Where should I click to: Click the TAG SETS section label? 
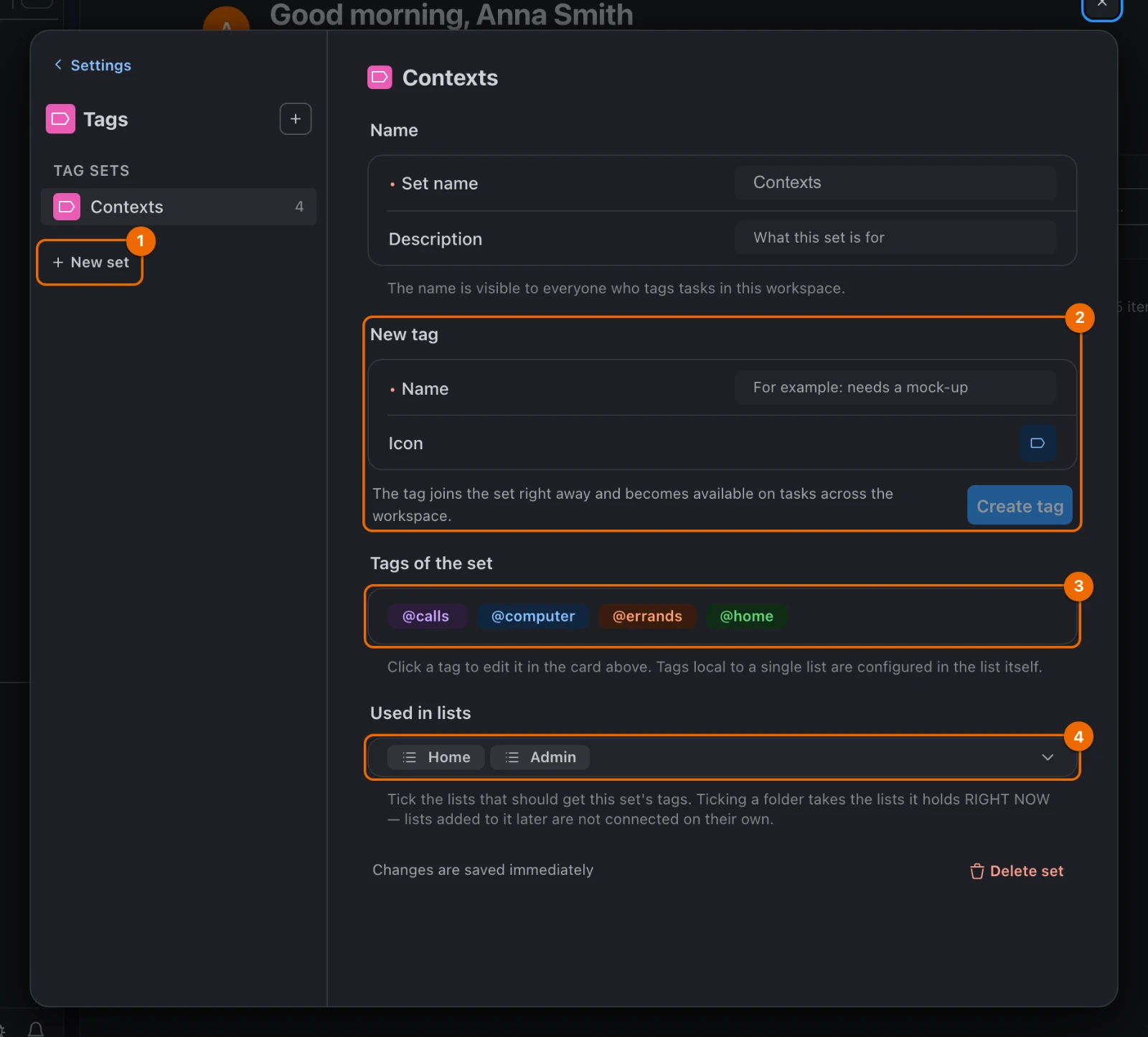click(x=92, y=171)
